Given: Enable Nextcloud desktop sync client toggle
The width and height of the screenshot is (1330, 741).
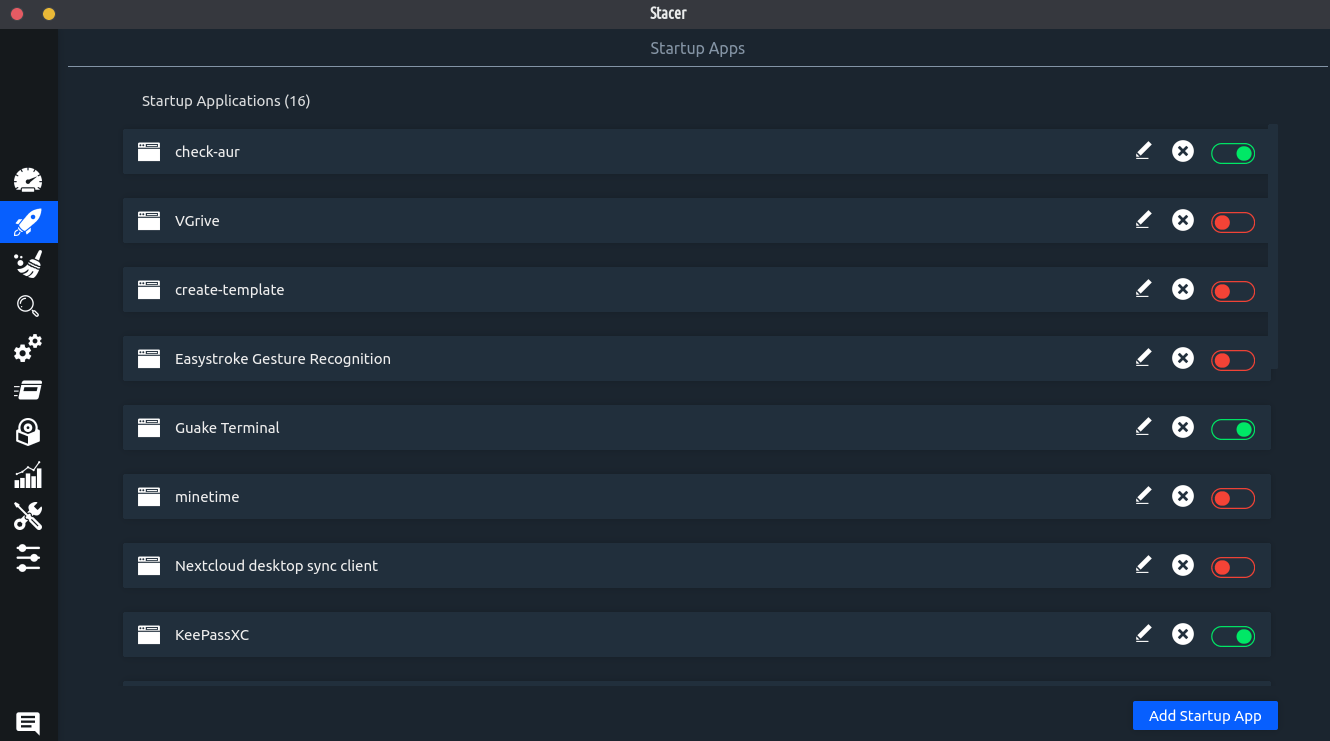Looking at the screenshot, I should click(1232, 567).
